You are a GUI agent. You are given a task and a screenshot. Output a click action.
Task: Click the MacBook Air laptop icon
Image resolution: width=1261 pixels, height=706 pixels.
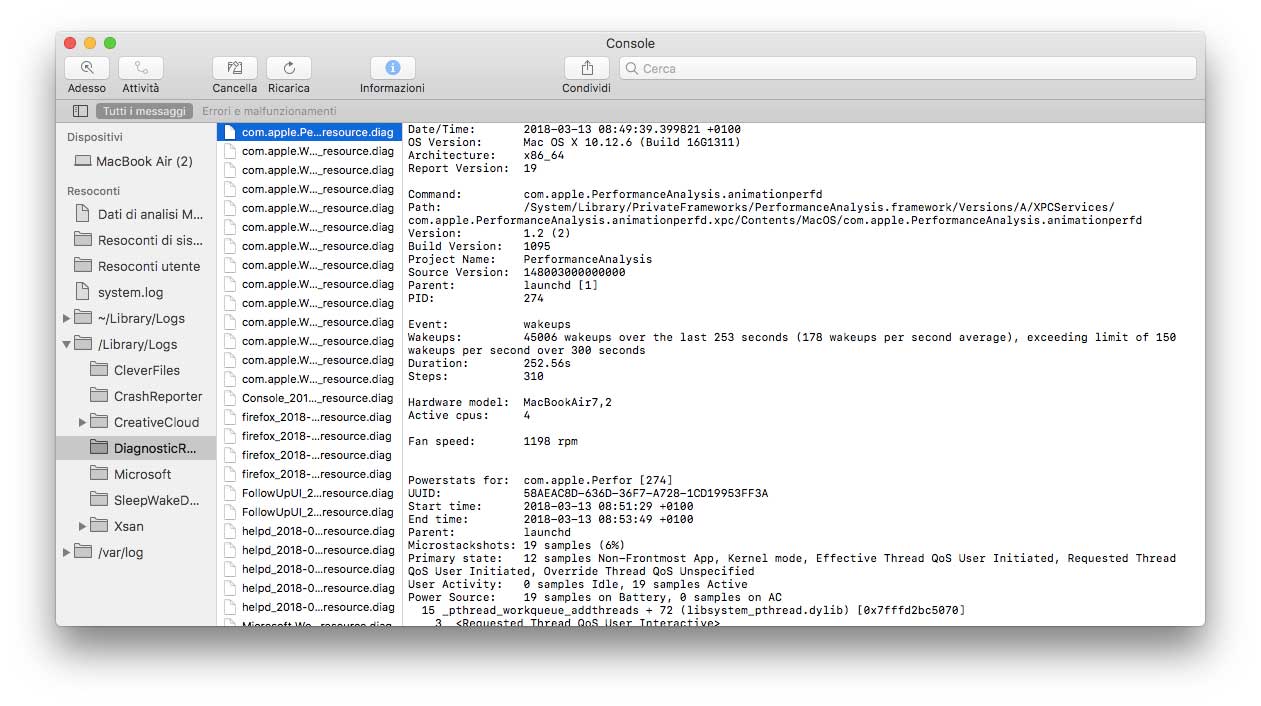[83, 161]
